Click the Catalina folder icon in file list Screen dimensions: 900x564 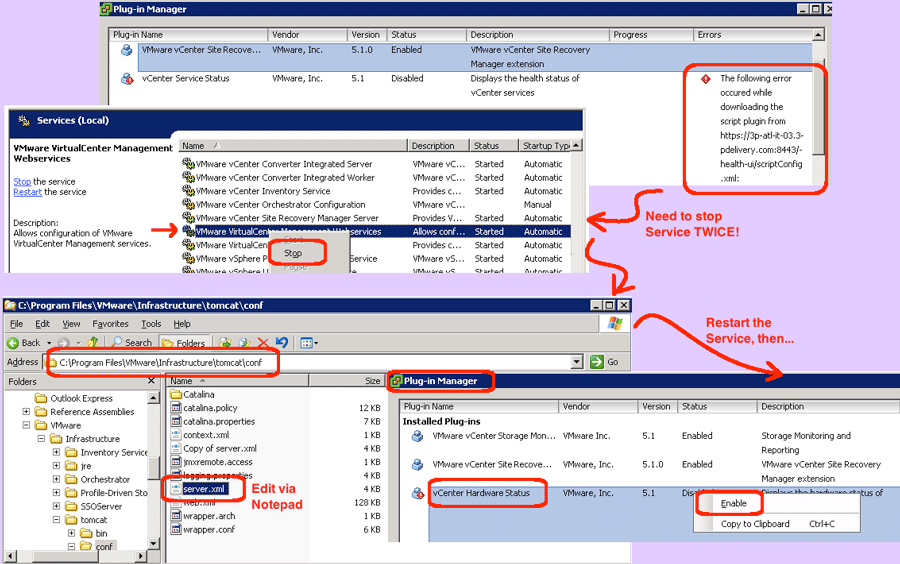click(x=176, y=395)
